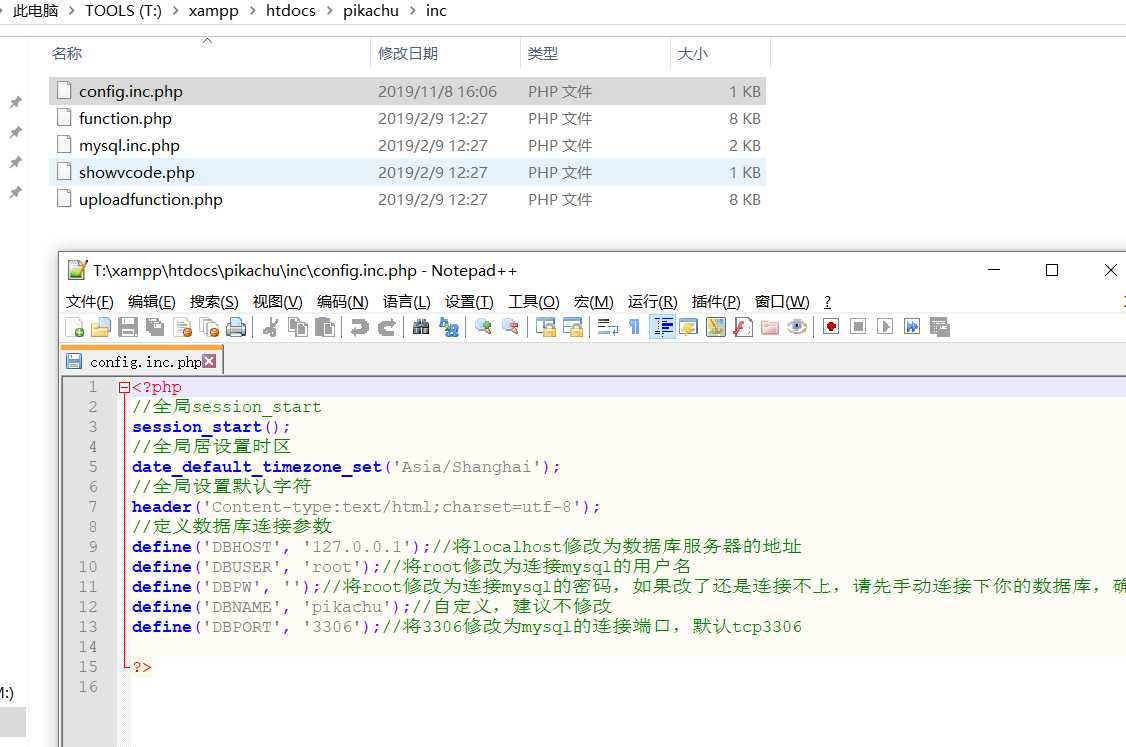The width and height of the screenshot is (1126, 747).
Task: Open the 设置(T) menu
Action: point(469,302)
